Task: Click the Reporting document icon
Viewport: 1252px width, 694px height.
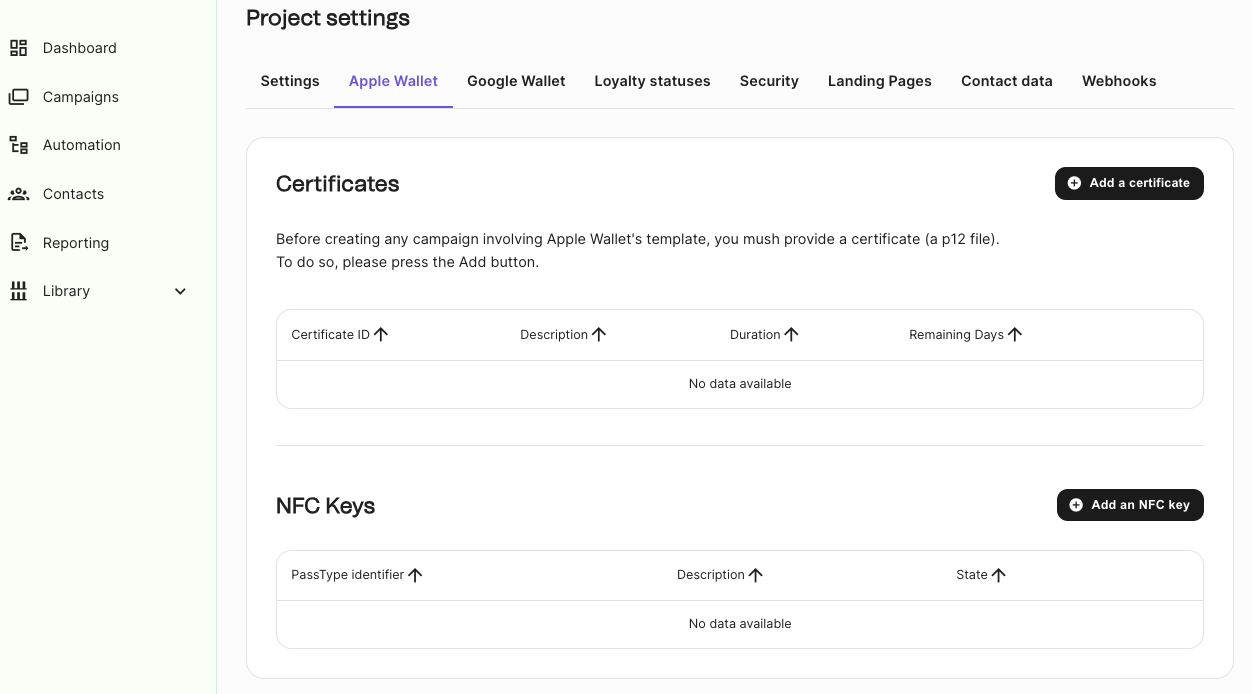Action: tap(19, 243)
